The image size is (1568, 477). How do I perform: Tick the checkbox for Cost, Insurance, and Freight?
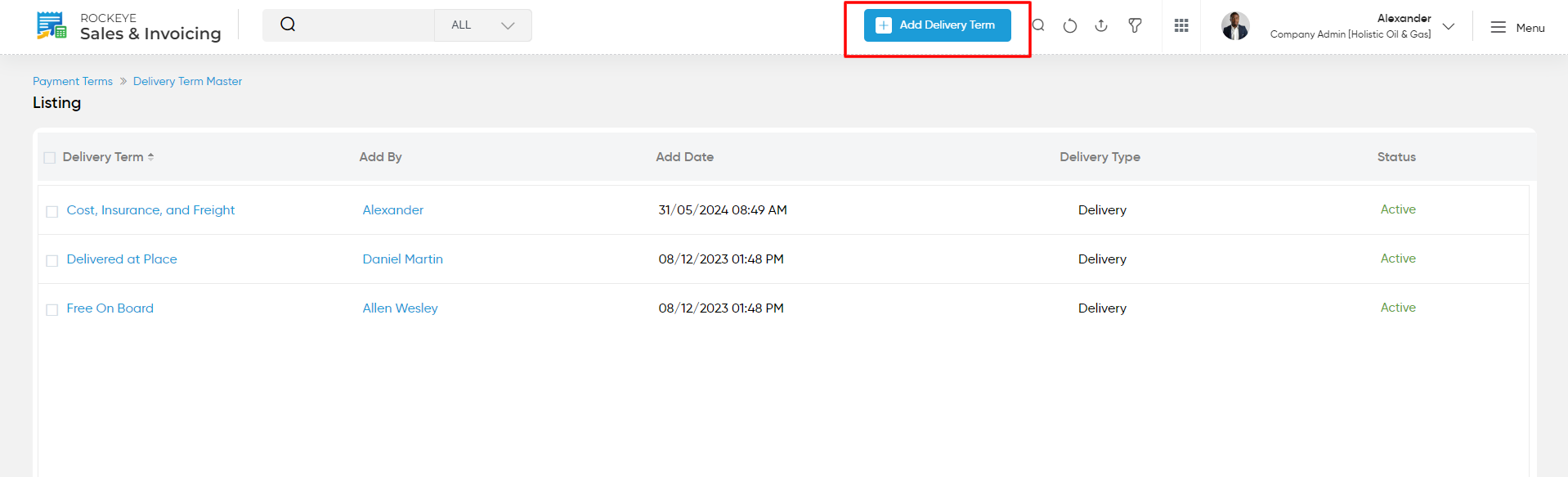tap(52, 211)
